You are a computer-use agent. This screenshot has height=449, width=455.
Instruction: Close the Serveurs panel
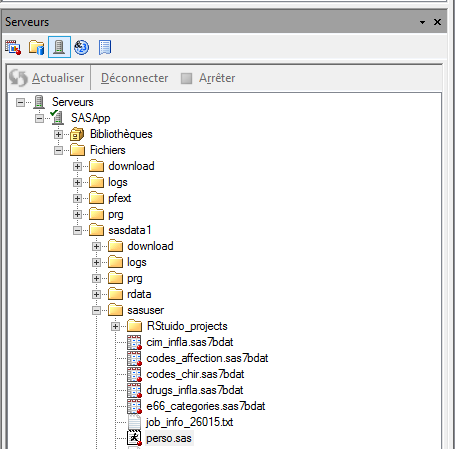point(437,22)
